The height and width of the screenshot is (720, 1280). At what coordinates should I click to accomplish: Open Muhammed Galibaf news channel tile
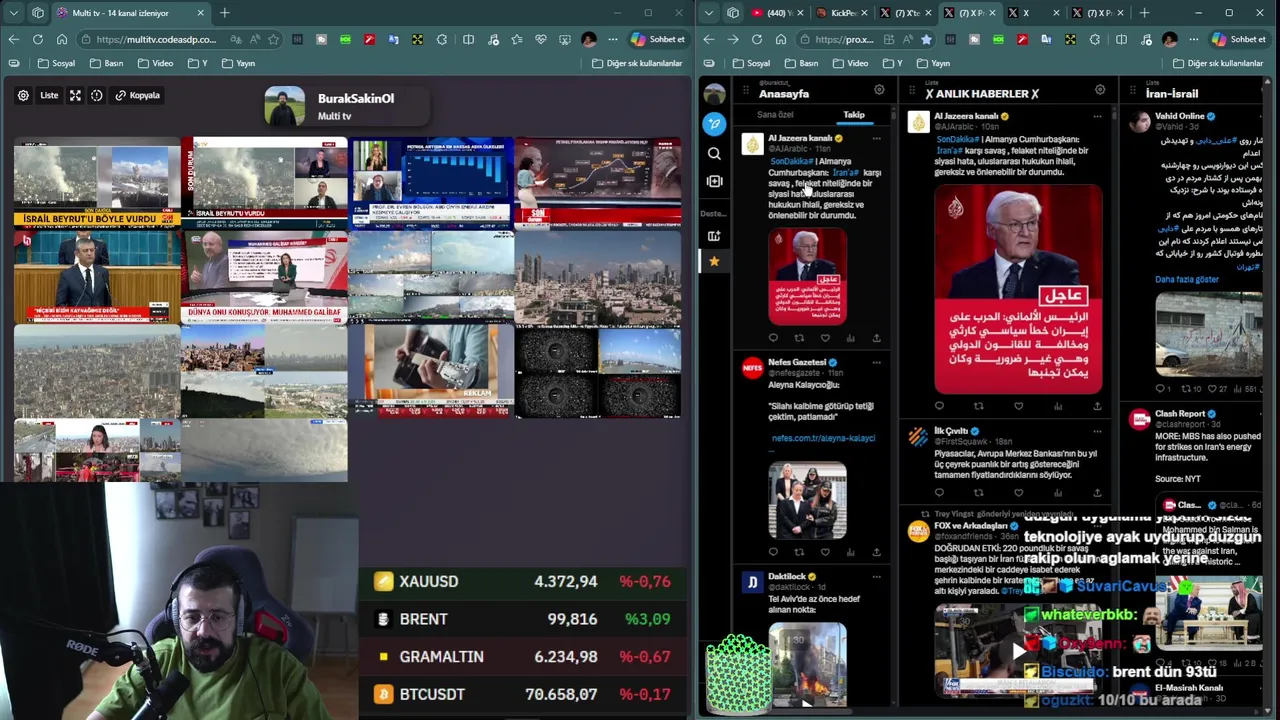[264, 276]
